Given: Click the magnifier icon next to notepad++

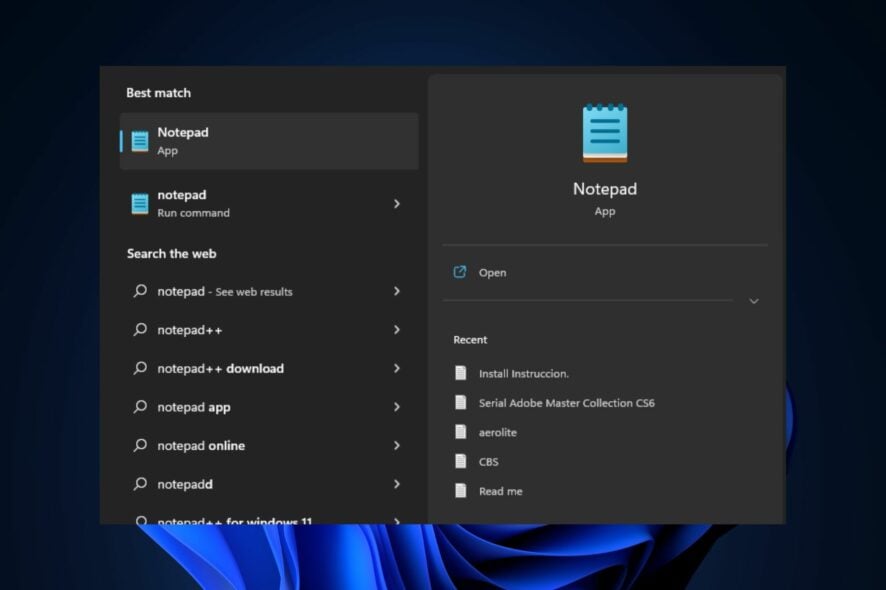Looking at the screenshot, I should 140,329.
